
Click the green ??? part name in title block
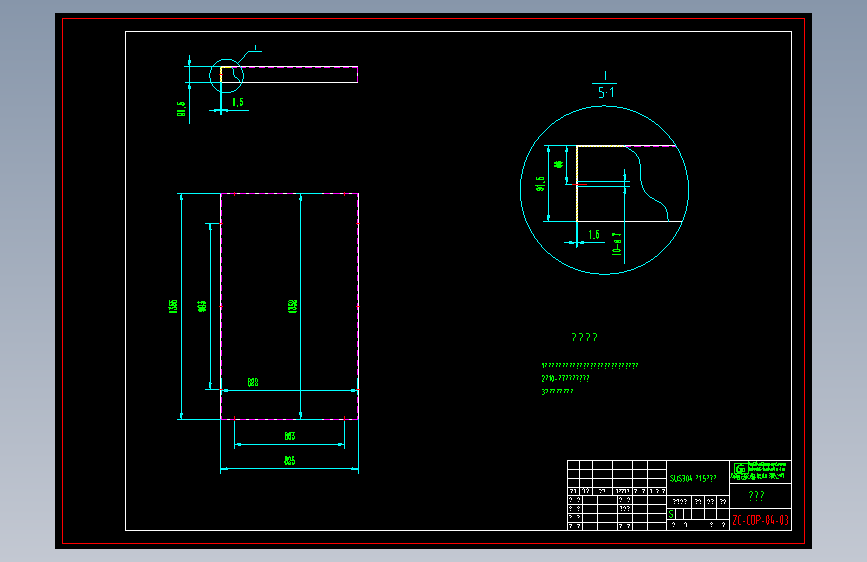[756, 496]
